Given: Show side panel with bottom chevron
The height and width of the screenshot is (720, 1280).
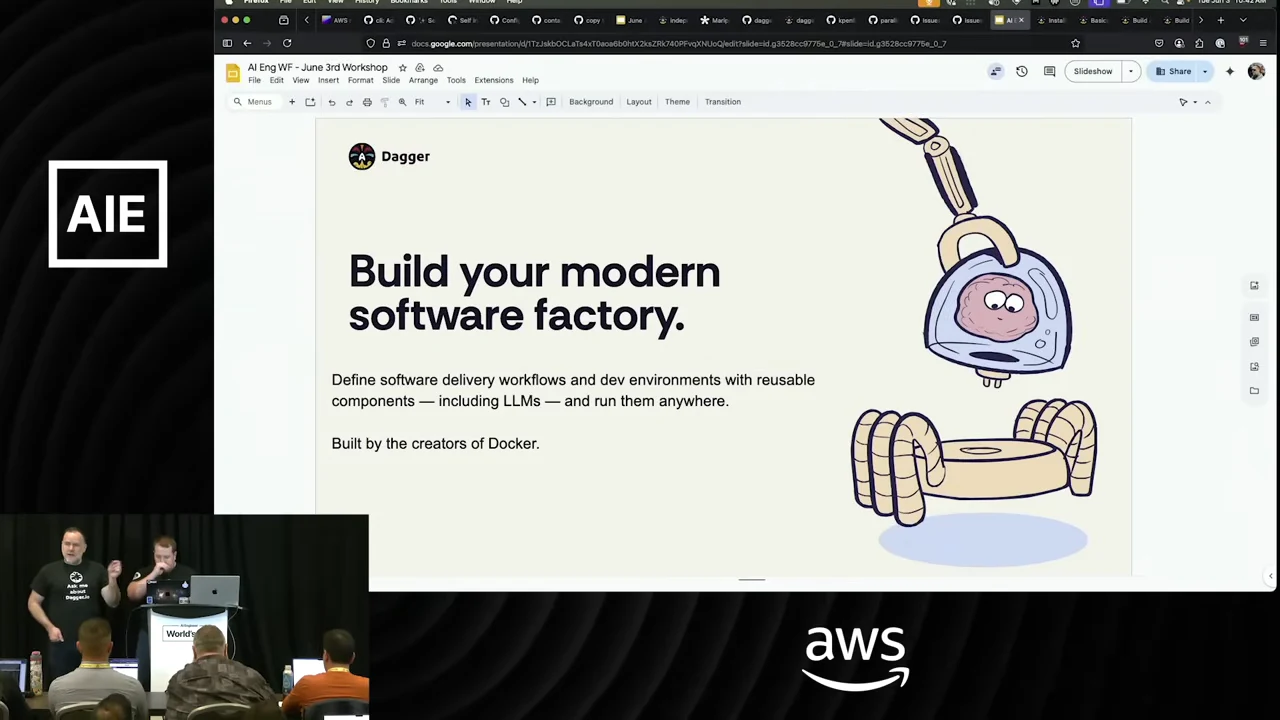Looking at the screenshot, I should click(1270, 576).
